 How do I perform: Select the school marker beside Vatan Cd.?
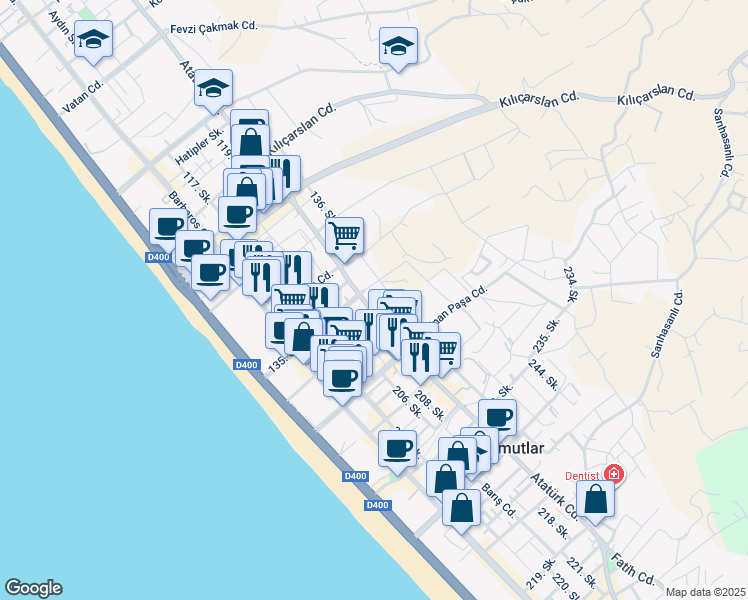click(x=94, y=39)
